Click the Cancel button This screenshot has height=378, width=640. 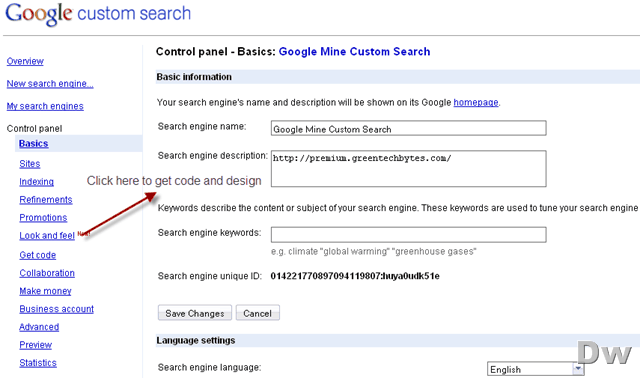[x=258, y=313]
